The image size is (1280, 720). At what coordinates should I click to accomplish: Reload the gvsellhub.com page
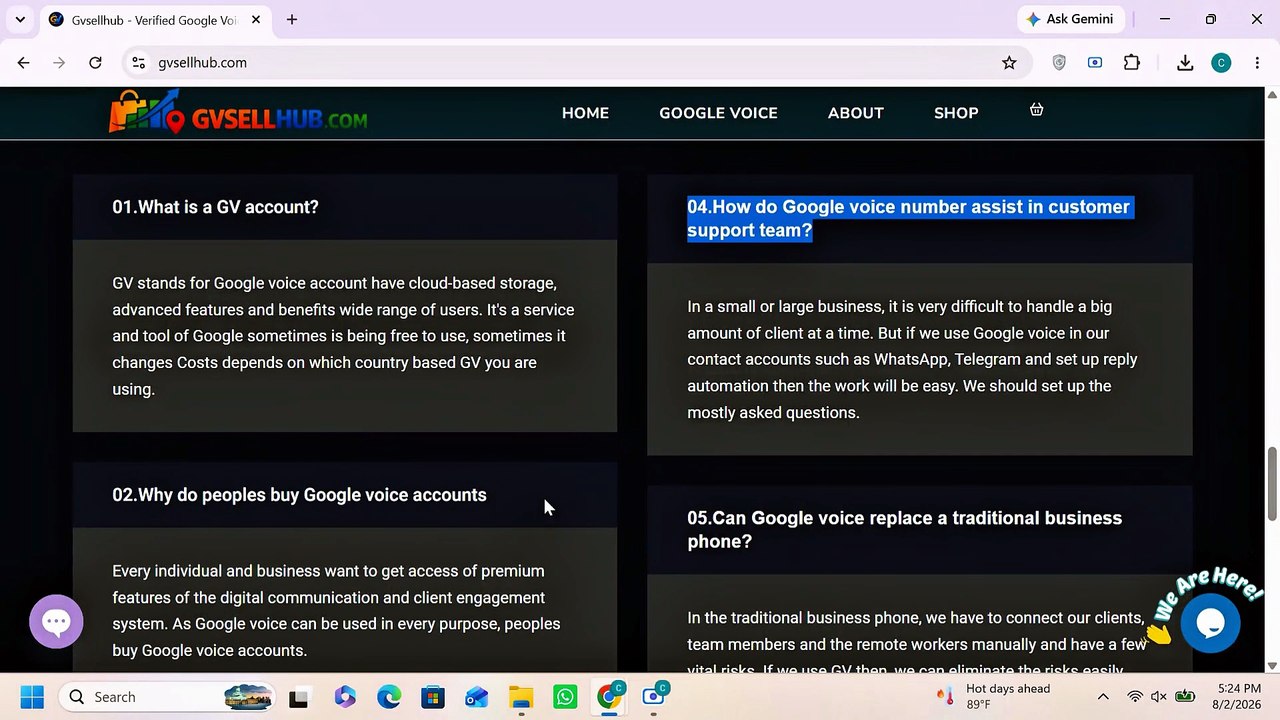(95, 62)
